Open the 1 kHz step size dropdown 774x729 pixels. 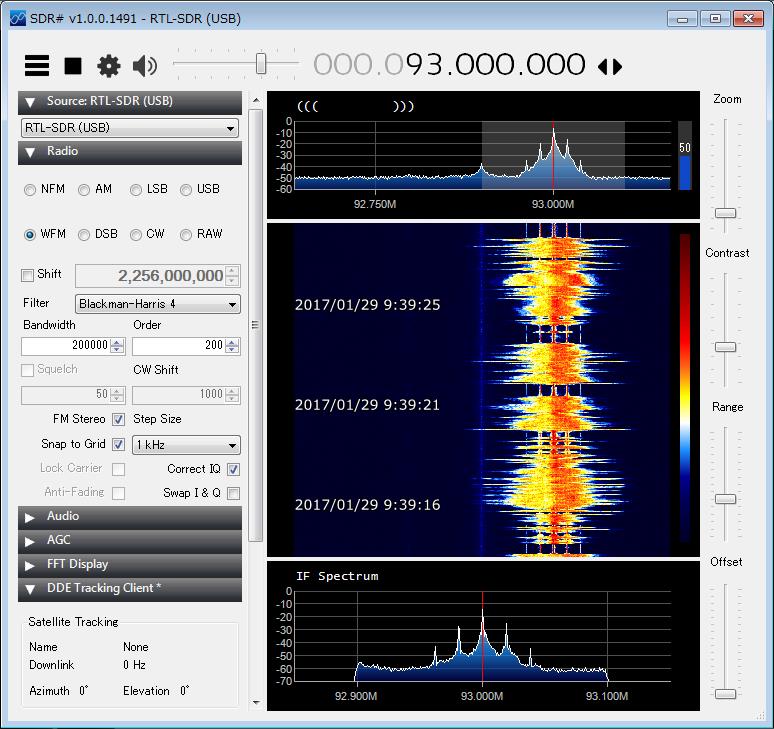tap(187, 445)
